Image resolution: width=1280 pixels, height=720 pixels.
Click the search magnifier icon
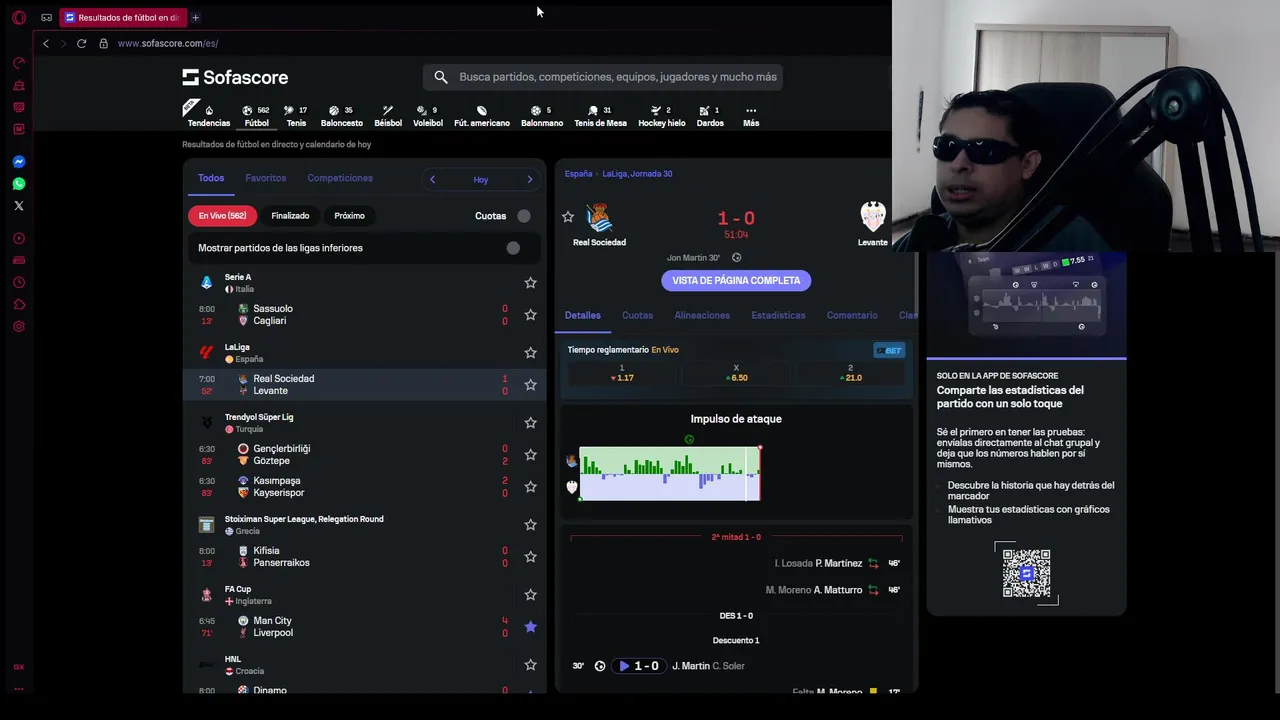point(441,77)
